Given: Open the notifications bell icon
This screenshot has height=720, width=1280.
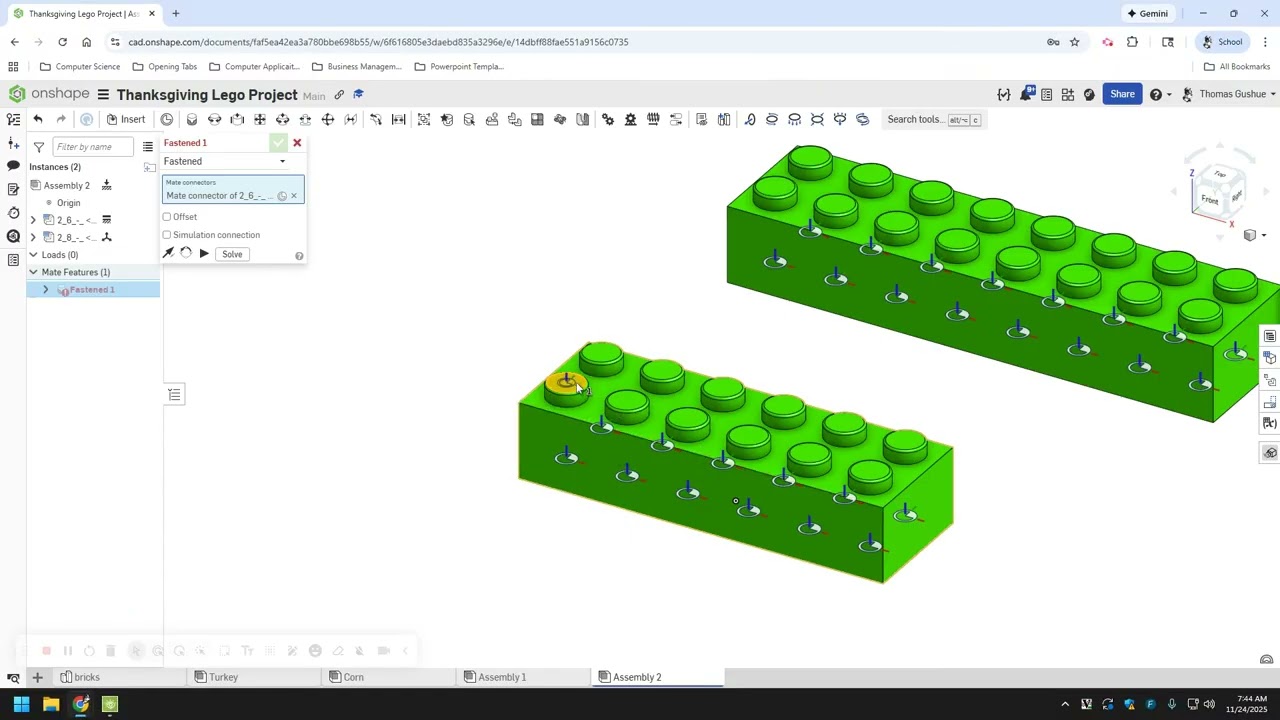Looking at the screenshot, I should pyautogui.click(x=1028, y=94).
